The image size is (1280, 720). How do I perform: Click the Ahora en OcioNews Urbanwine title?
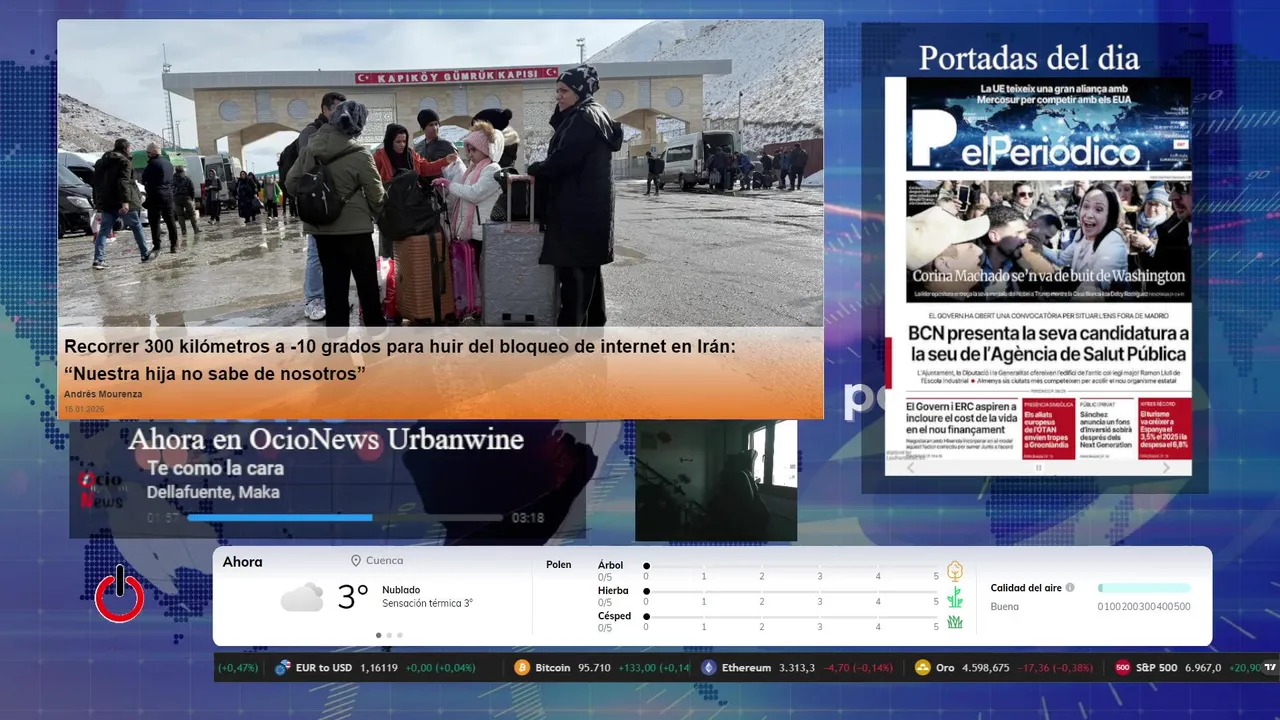point(326,439)
